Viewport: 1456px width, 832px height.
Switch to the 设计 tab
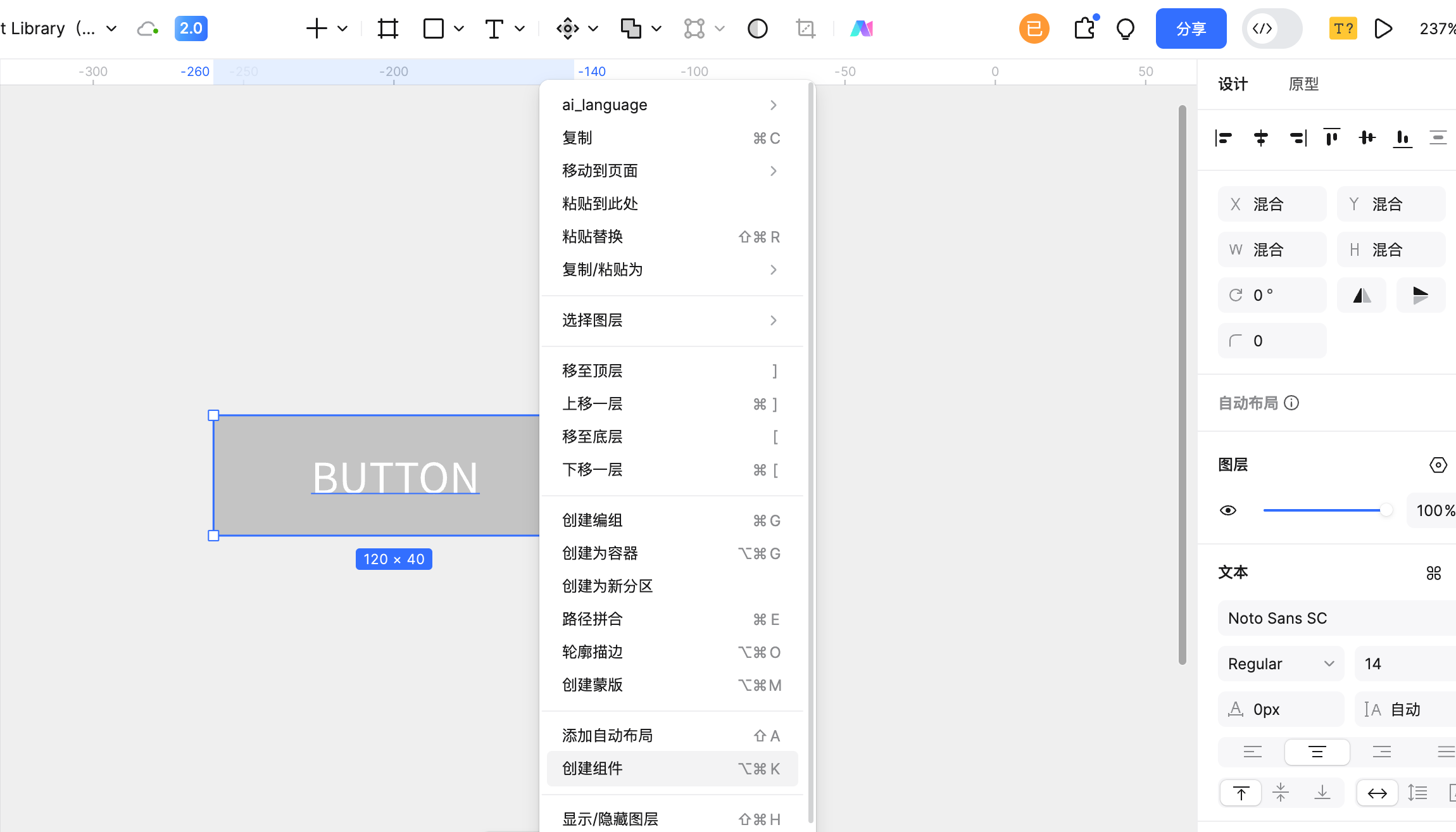click(x=1233, y=84)
